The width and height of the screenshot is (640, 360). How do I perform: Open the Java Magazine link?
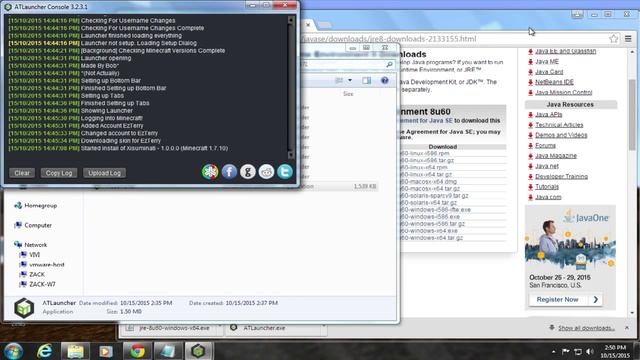point(556,156)
